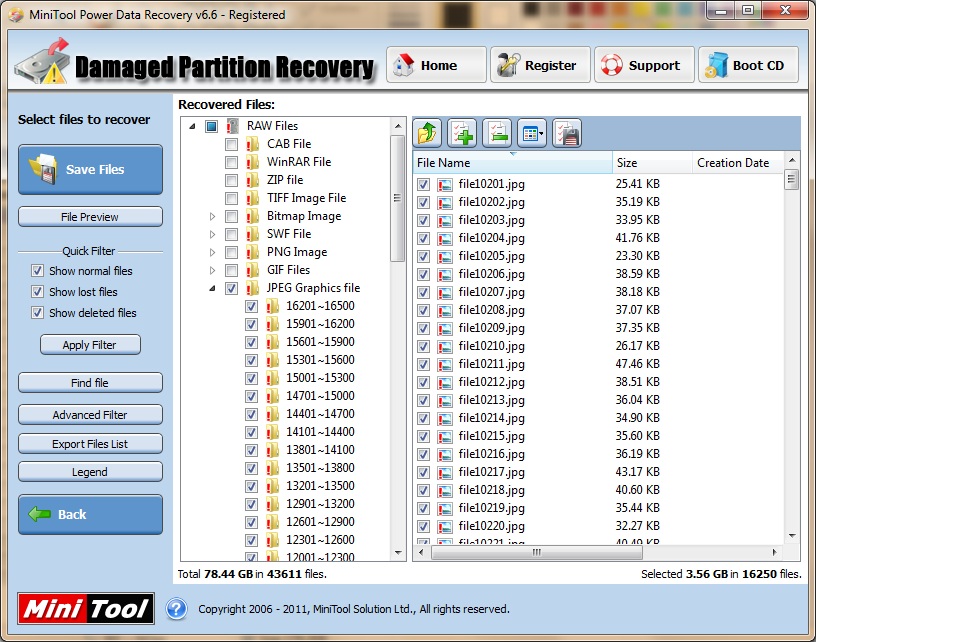Click the image icon of file10203.jpg

coord(445,220)
